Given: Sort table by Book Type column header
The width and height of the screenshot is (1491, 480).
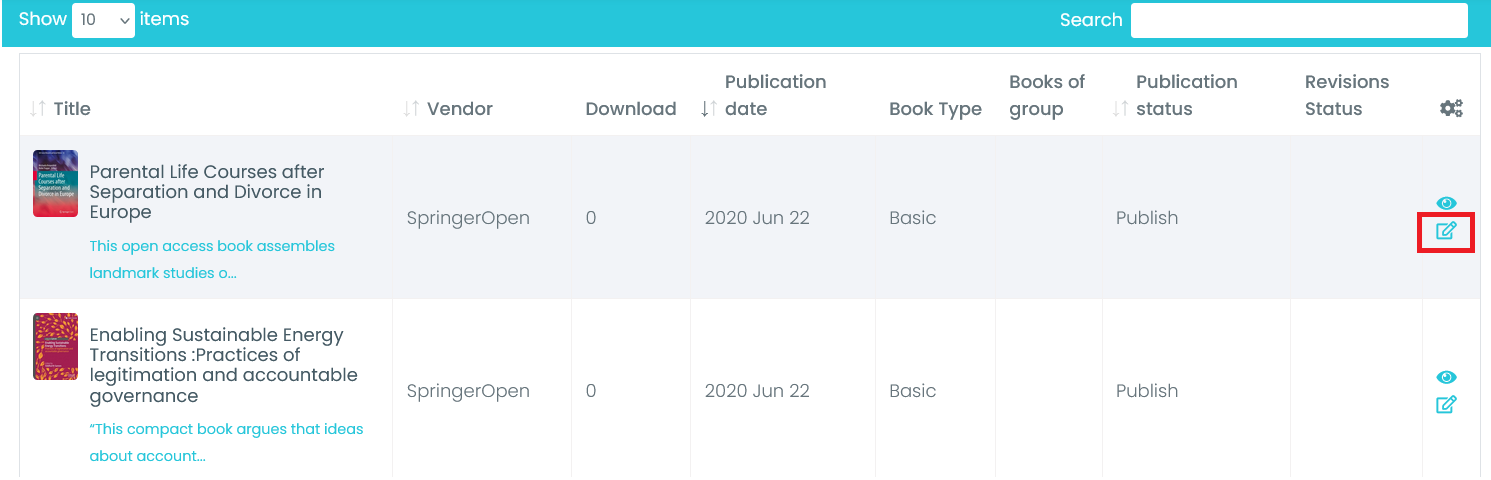Looking at the screenshot, I should (935, 109).
